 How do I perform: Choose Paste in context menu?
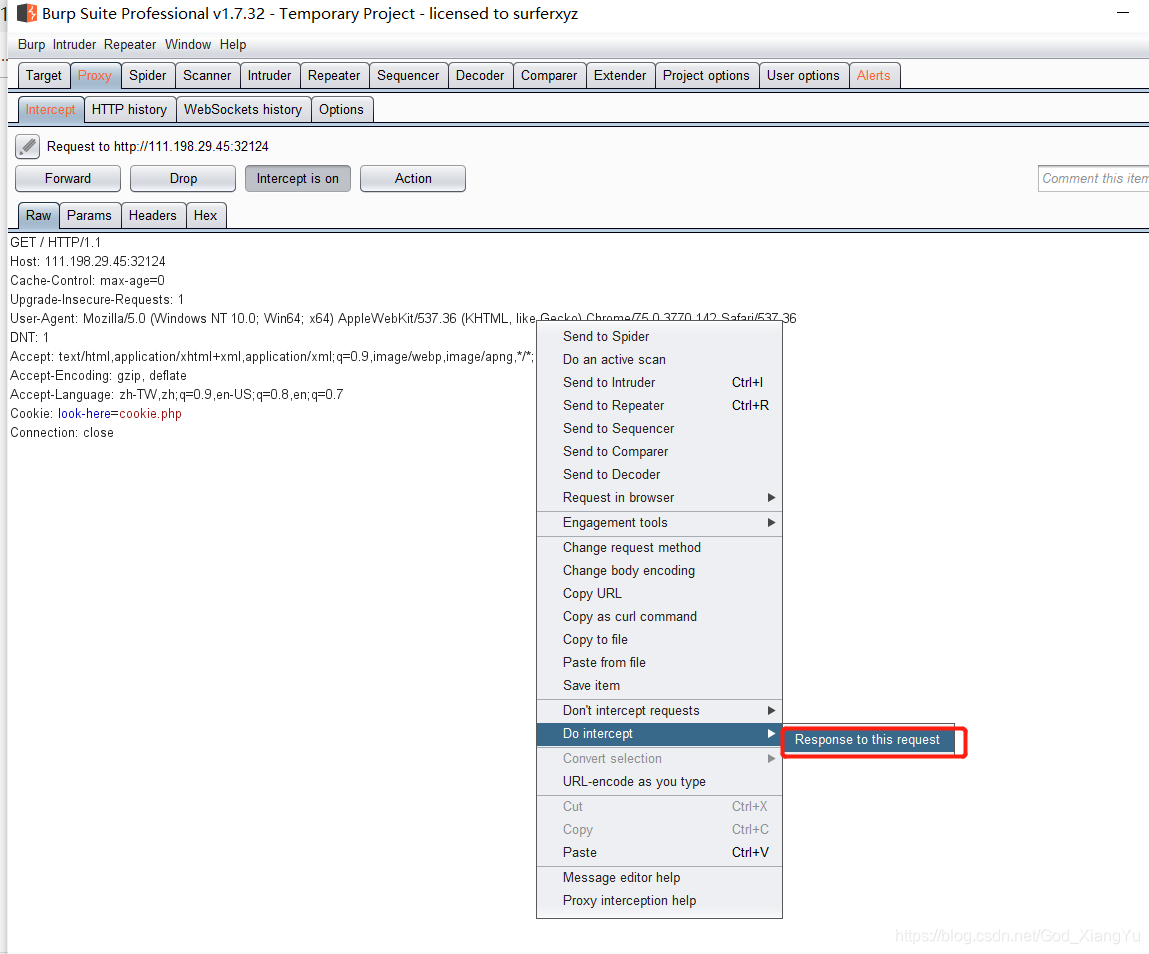[x=660, y=853]
